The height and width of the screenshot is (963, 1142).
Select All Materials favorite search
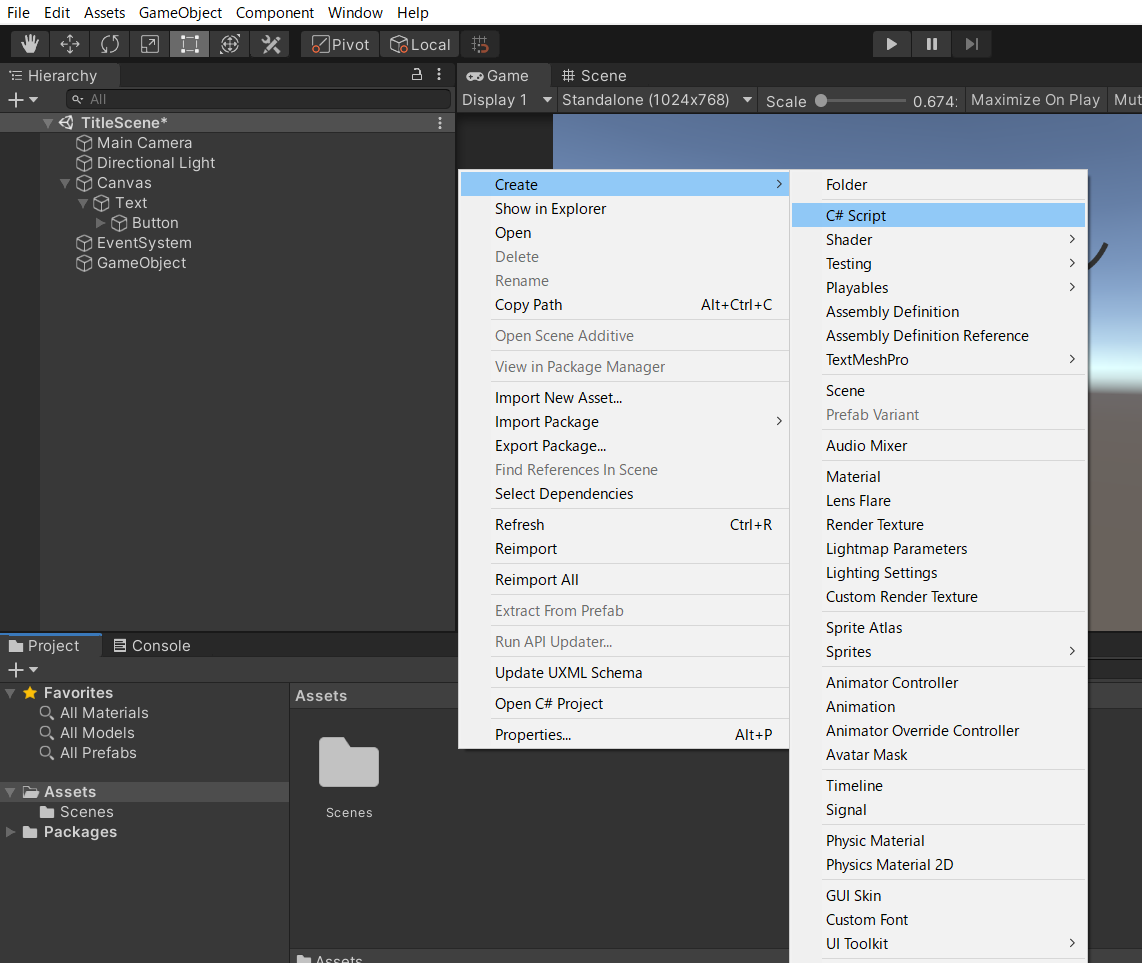pyautogui.click(x=94, y=713)
